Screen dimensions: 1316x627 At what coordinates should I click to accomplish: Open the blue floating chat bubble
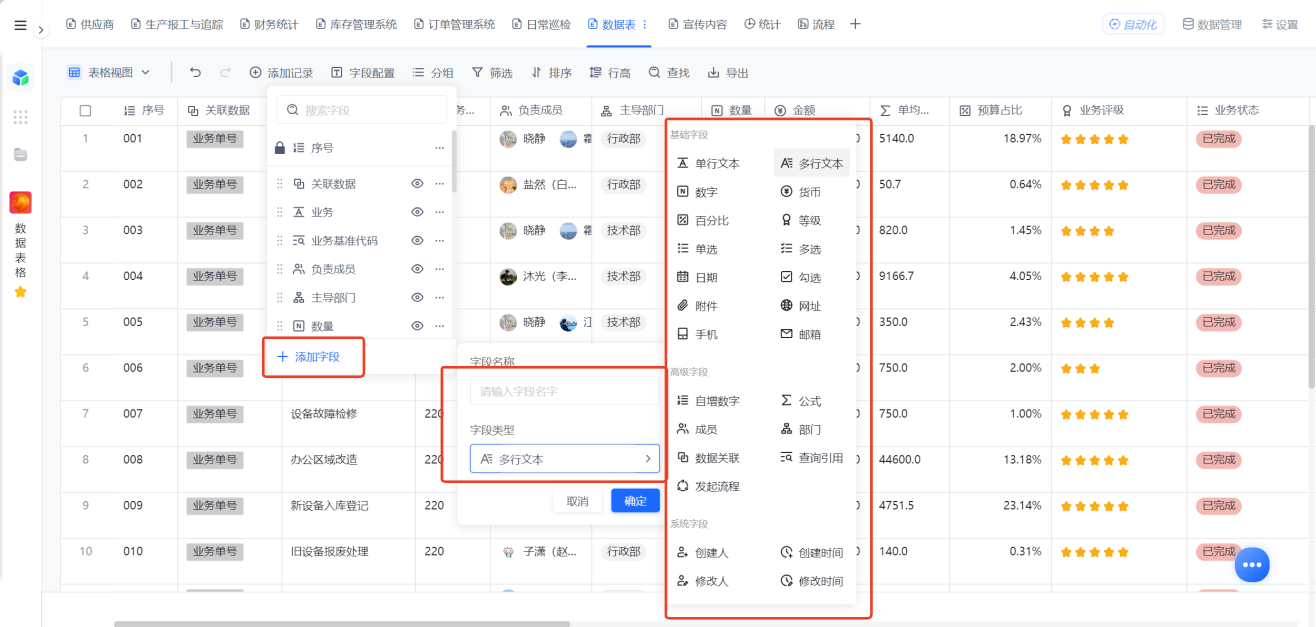(x=1252, y=565)
